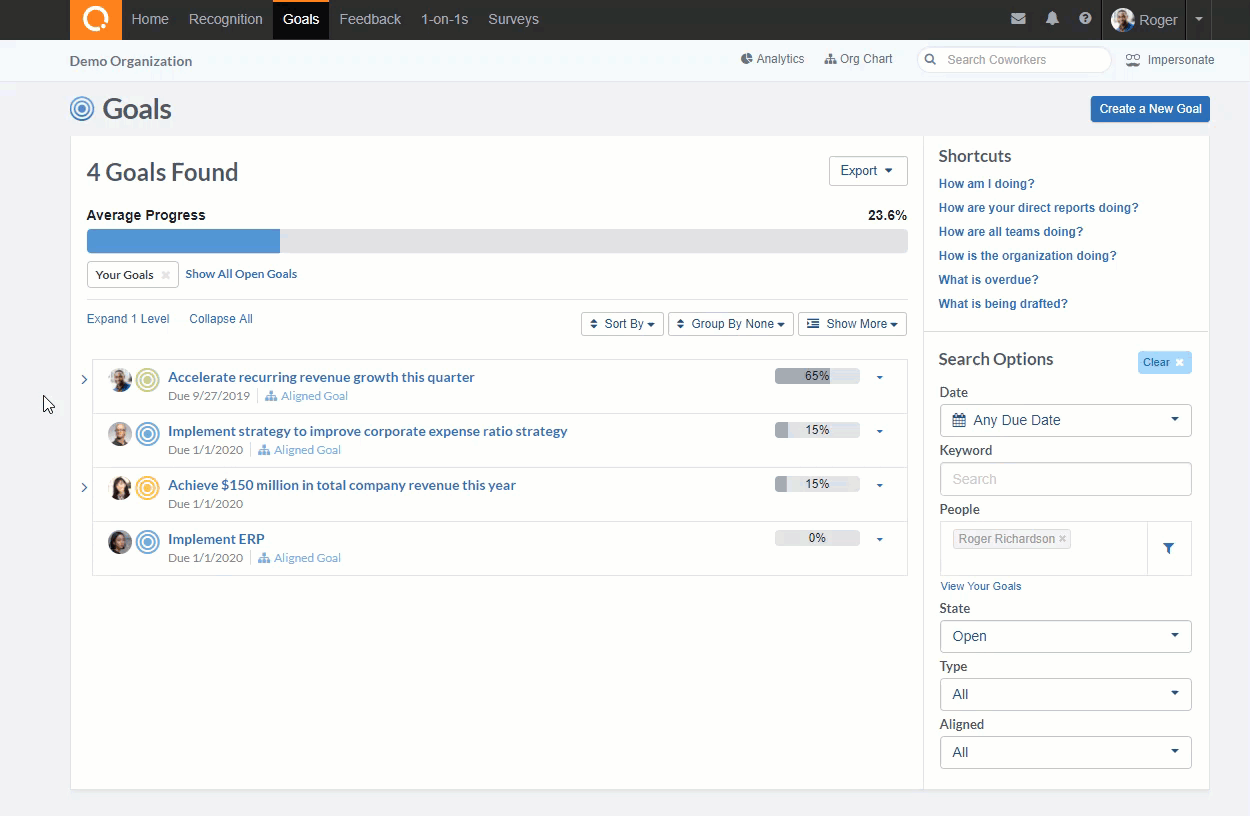Click the orange app logo icon

point(96,19)
